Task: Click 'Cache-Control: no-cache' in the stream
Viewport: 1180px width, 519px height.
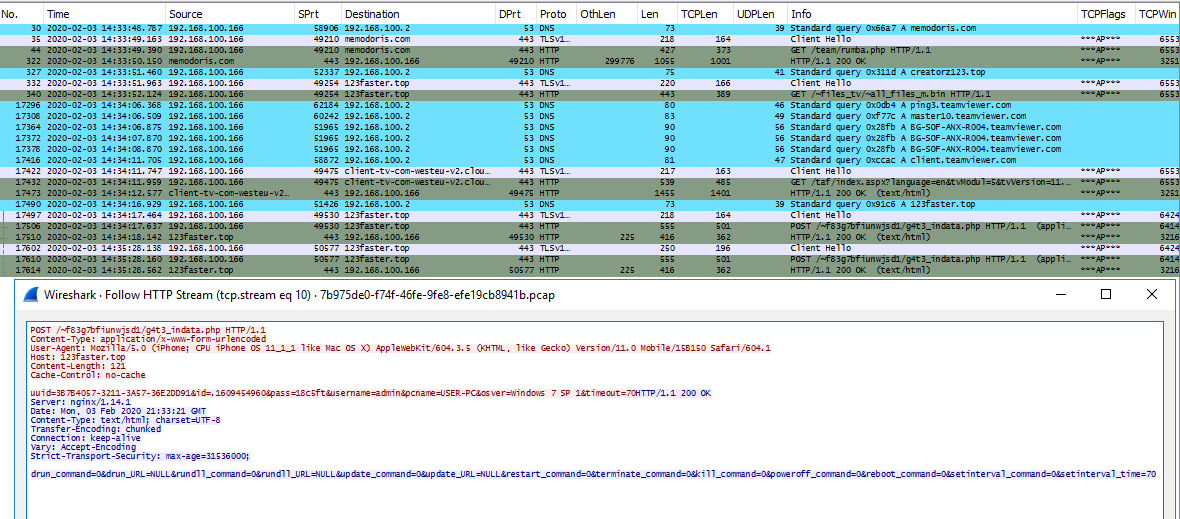Action: point(88,375)
